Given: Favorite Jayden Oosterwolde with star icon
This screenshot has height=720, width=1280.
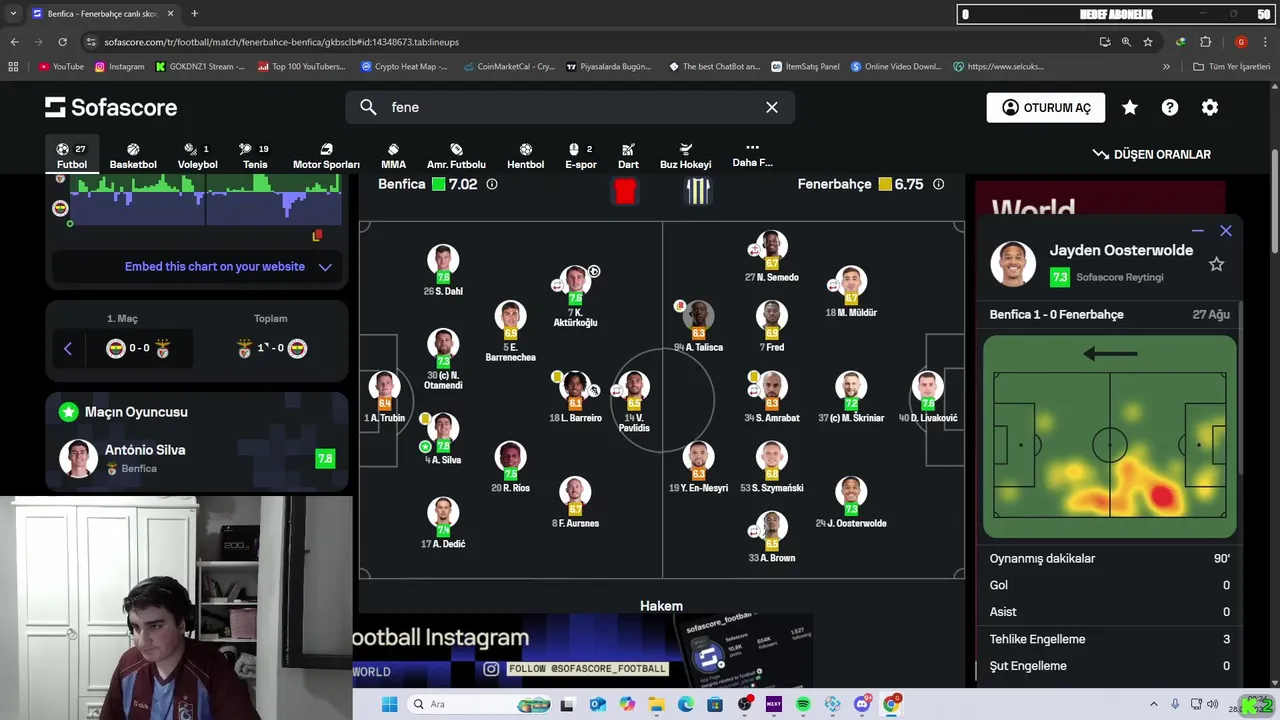Looking at the screenshot, I should 1216,264.
